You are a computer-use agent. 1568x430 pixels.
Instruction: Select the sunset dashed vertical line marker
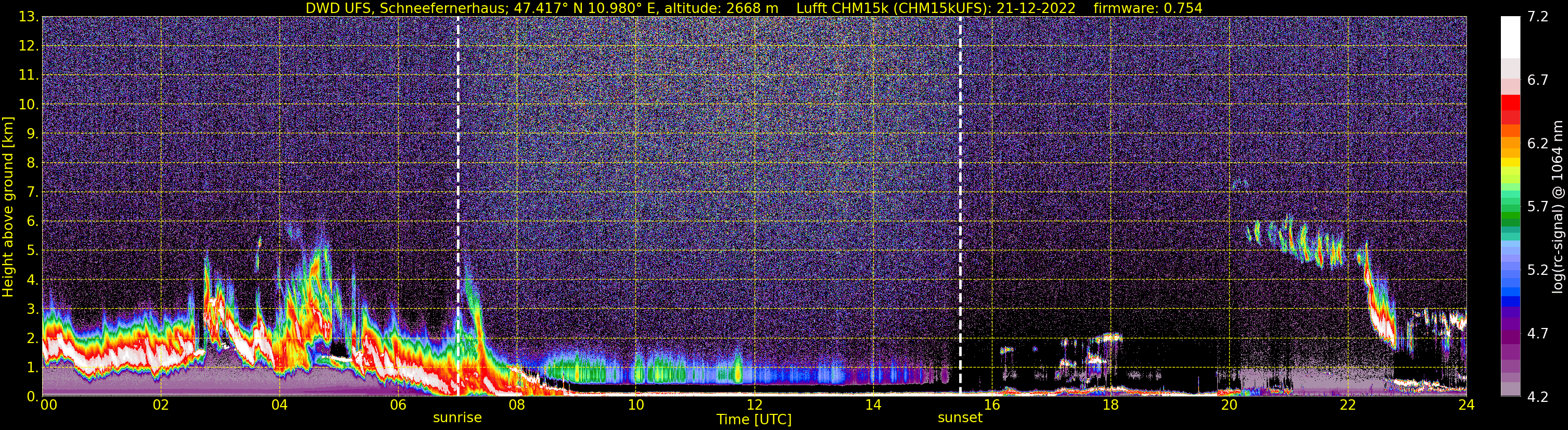(961, 206)
